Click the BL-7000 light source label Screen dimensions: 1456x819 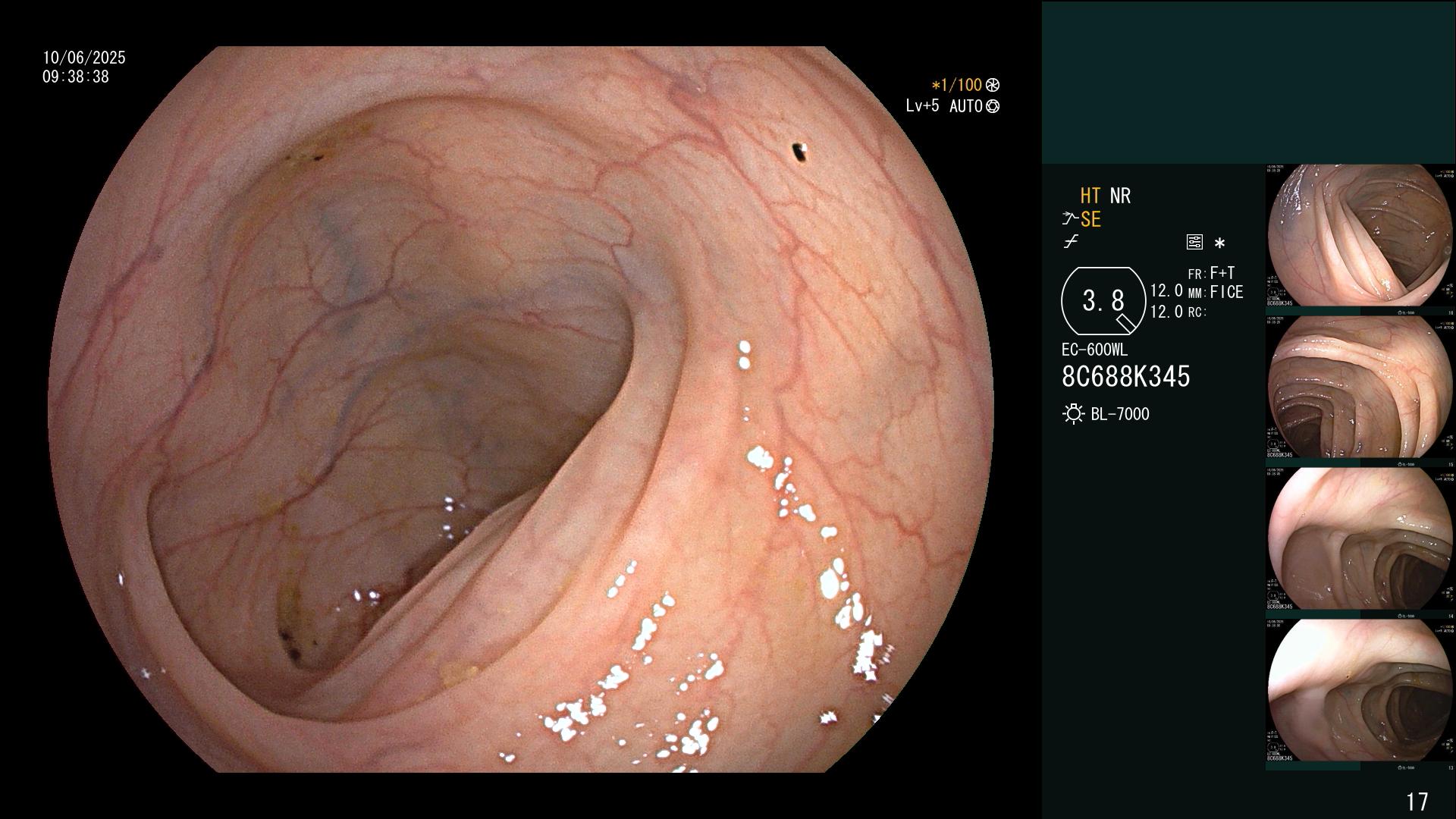coord(1120,414)
